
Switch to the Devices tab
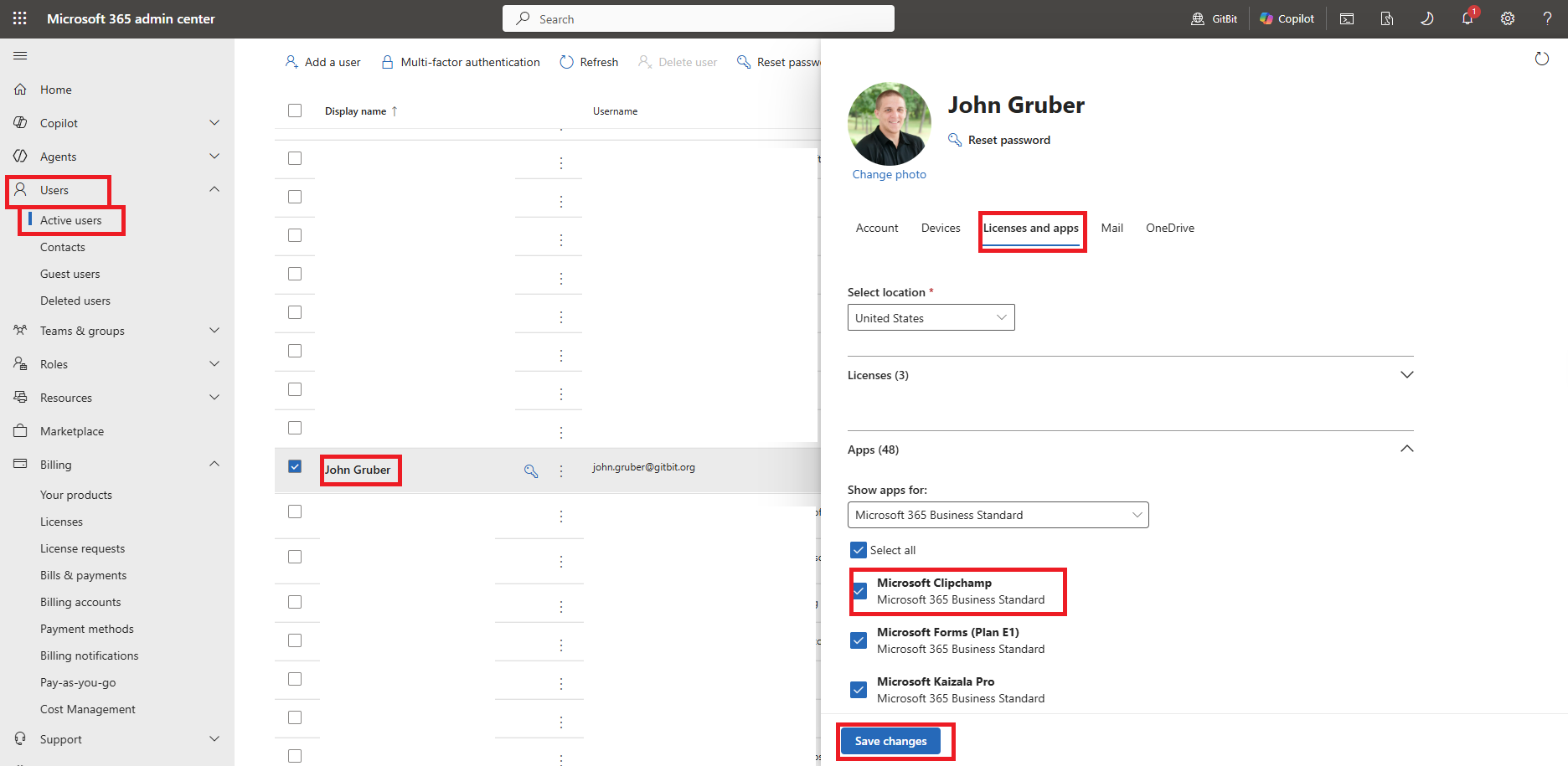[941, 228]
